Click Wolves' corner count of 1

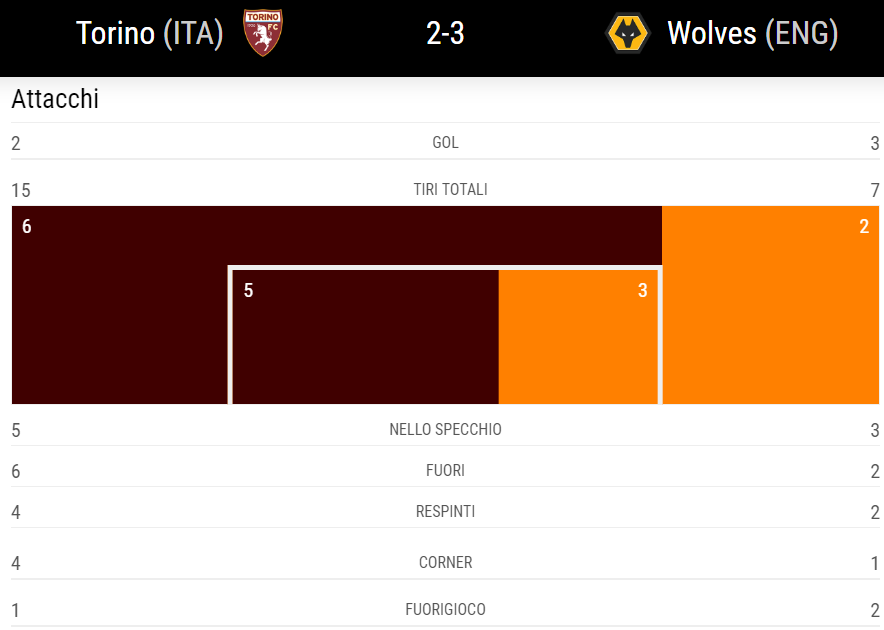pyautogui.click(x=874, y=564)
